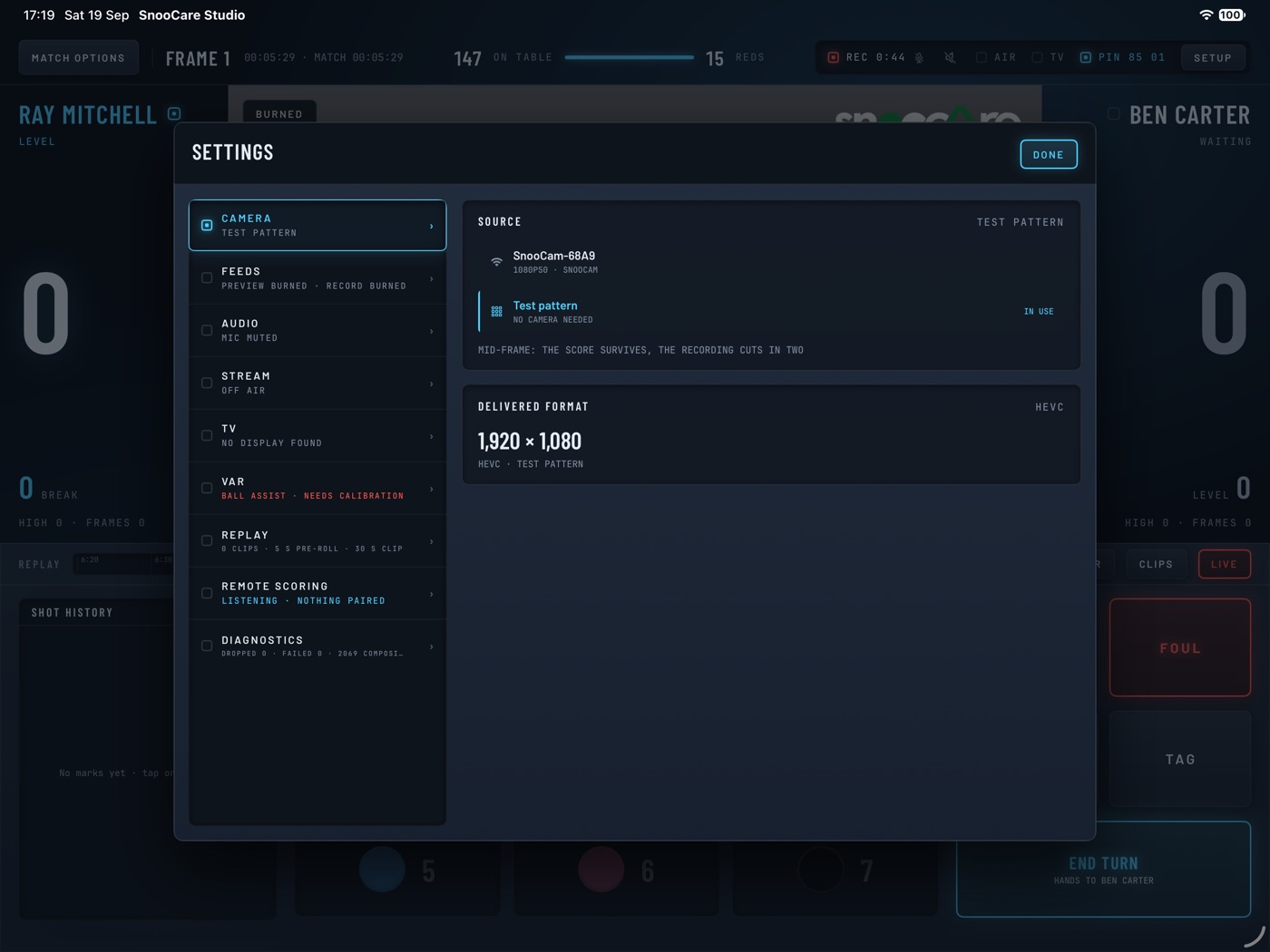Click the red Foul button

(x=1180, y=647)
